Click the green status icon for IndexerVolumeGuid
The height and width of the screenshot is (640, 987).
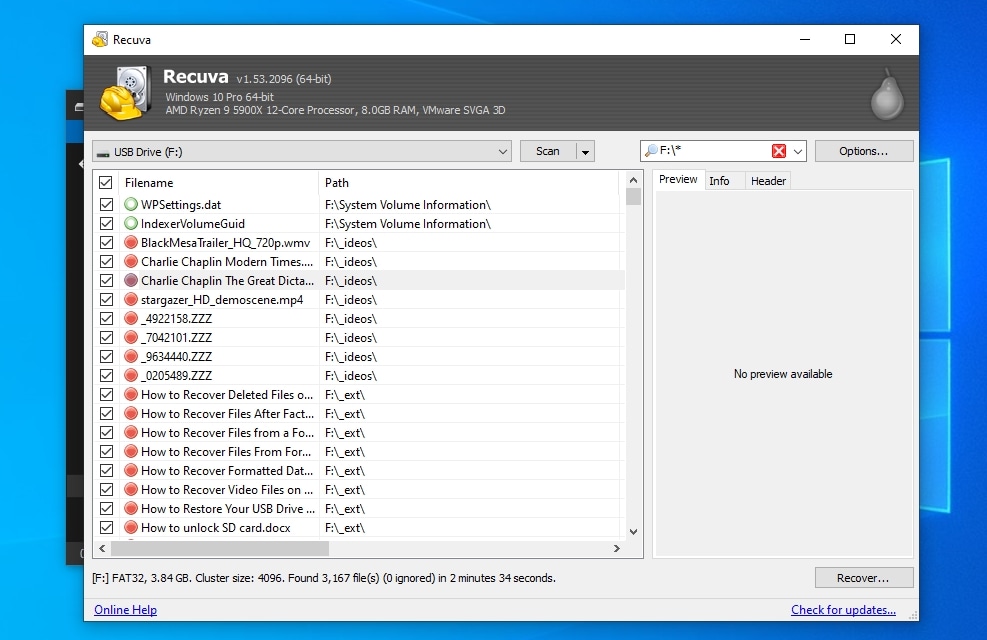coord(131,223)
